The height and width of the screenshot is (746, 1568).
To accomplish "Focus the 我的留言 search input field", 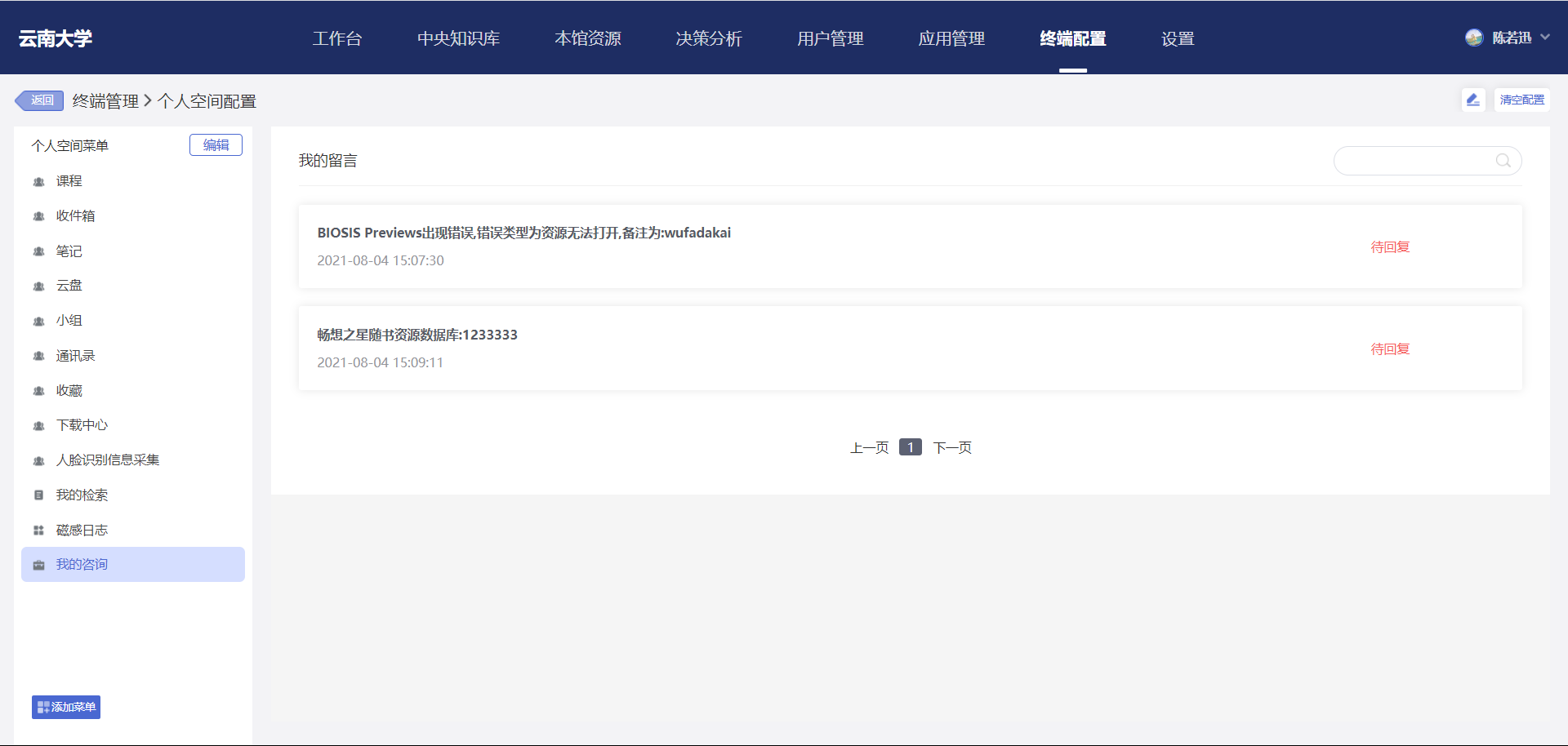I will (x=1428, y=161).
